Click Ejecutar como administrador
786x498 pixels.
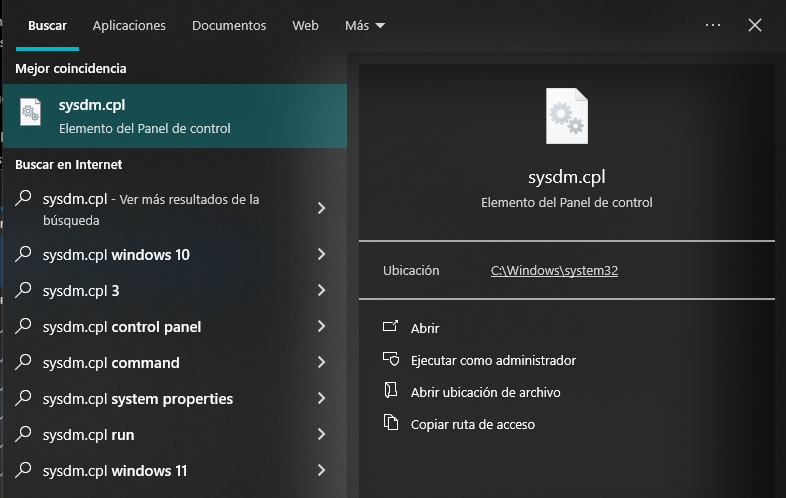tap(493, 360)
